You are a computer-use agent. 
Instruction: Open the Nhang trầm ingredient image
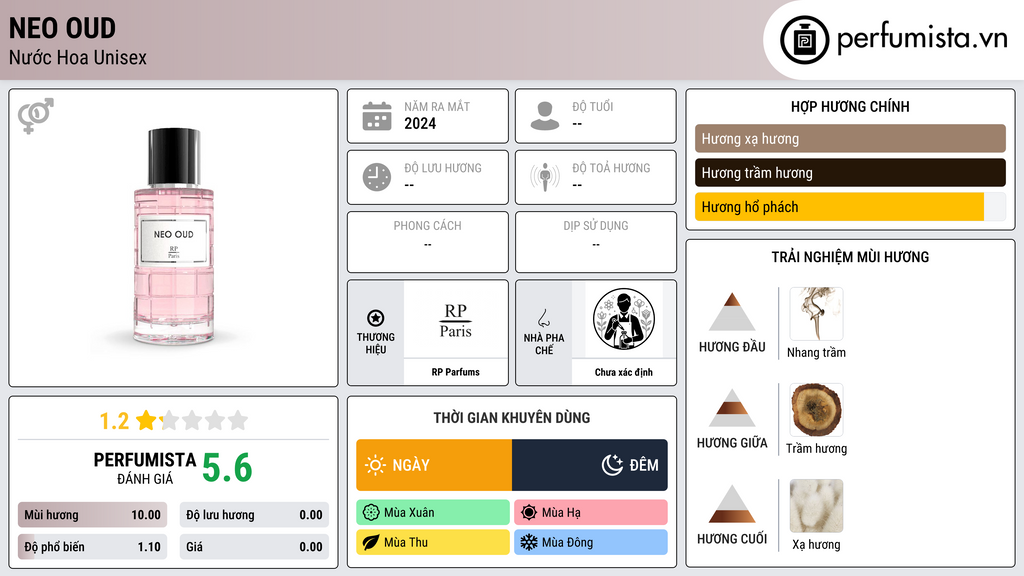click(x=816, y=313)
